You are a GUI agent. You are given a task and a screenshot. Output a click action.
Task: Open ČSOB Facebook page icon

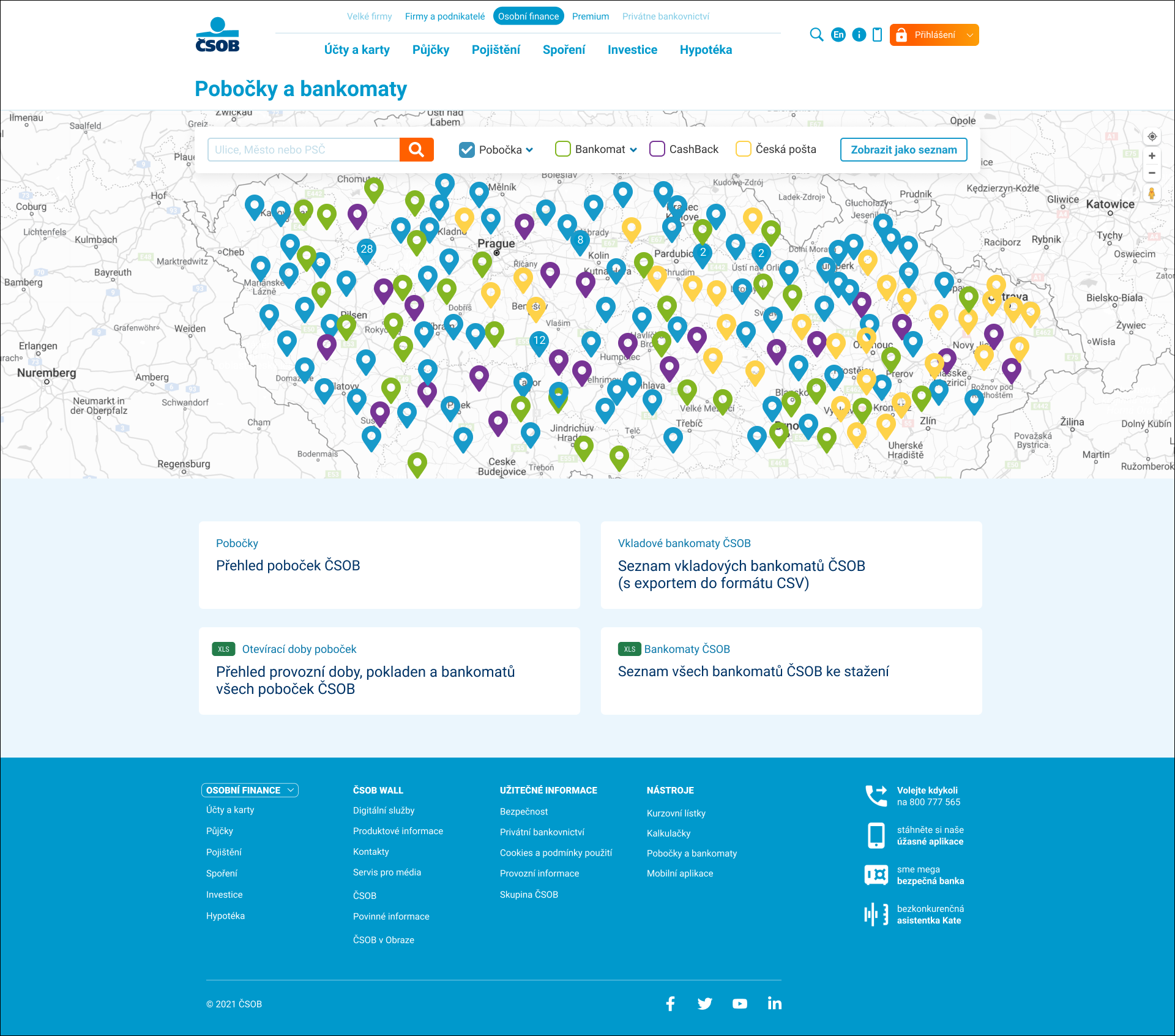tap(670, 1004)
